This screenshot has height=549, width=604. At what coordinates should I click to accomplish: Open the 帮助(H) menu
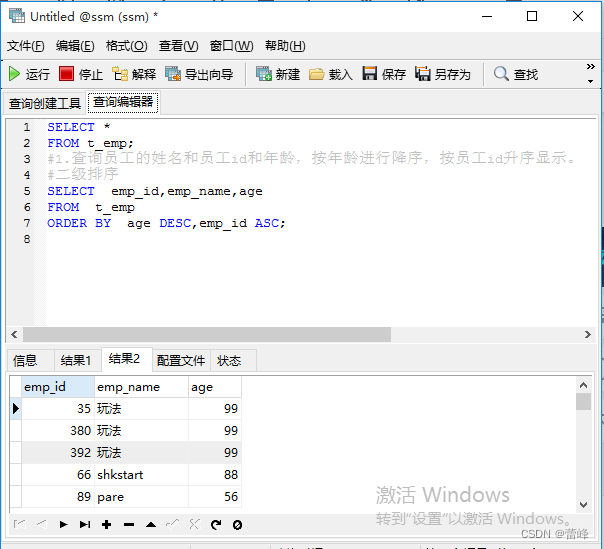(285, 46)
